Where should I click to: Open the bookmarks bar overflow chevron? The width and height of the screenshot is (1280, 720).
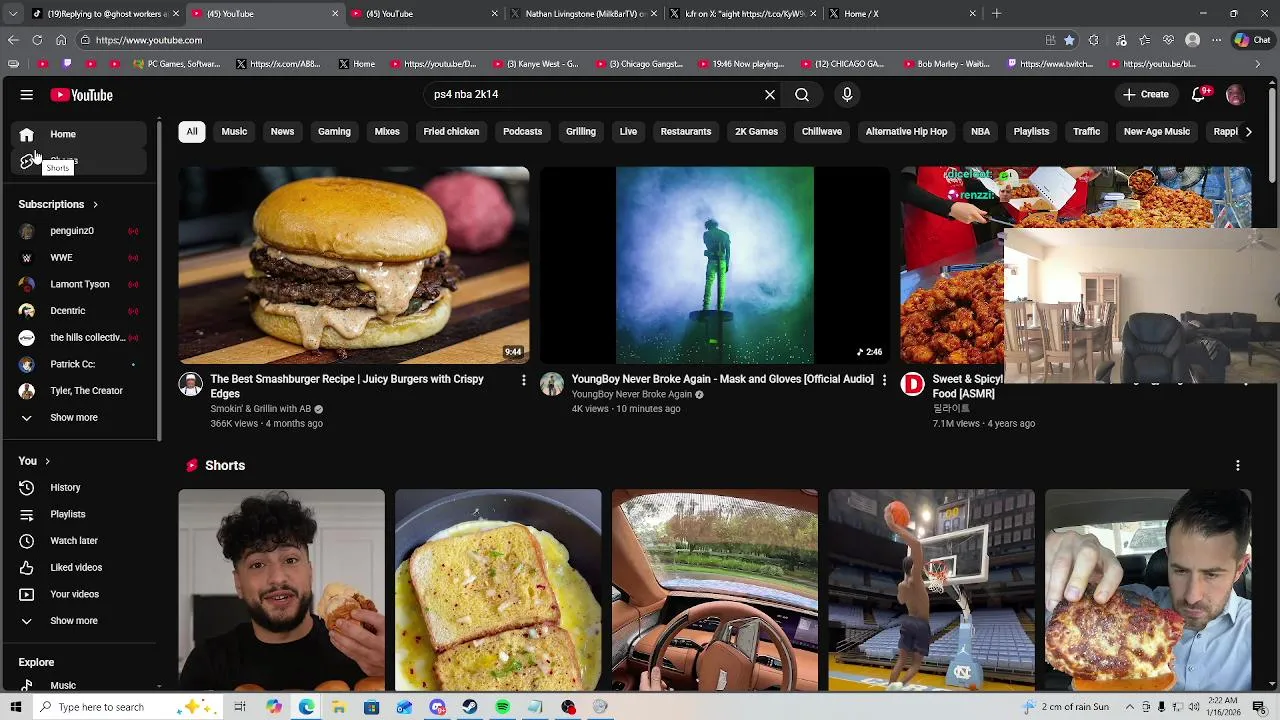tap(1258, 64)
